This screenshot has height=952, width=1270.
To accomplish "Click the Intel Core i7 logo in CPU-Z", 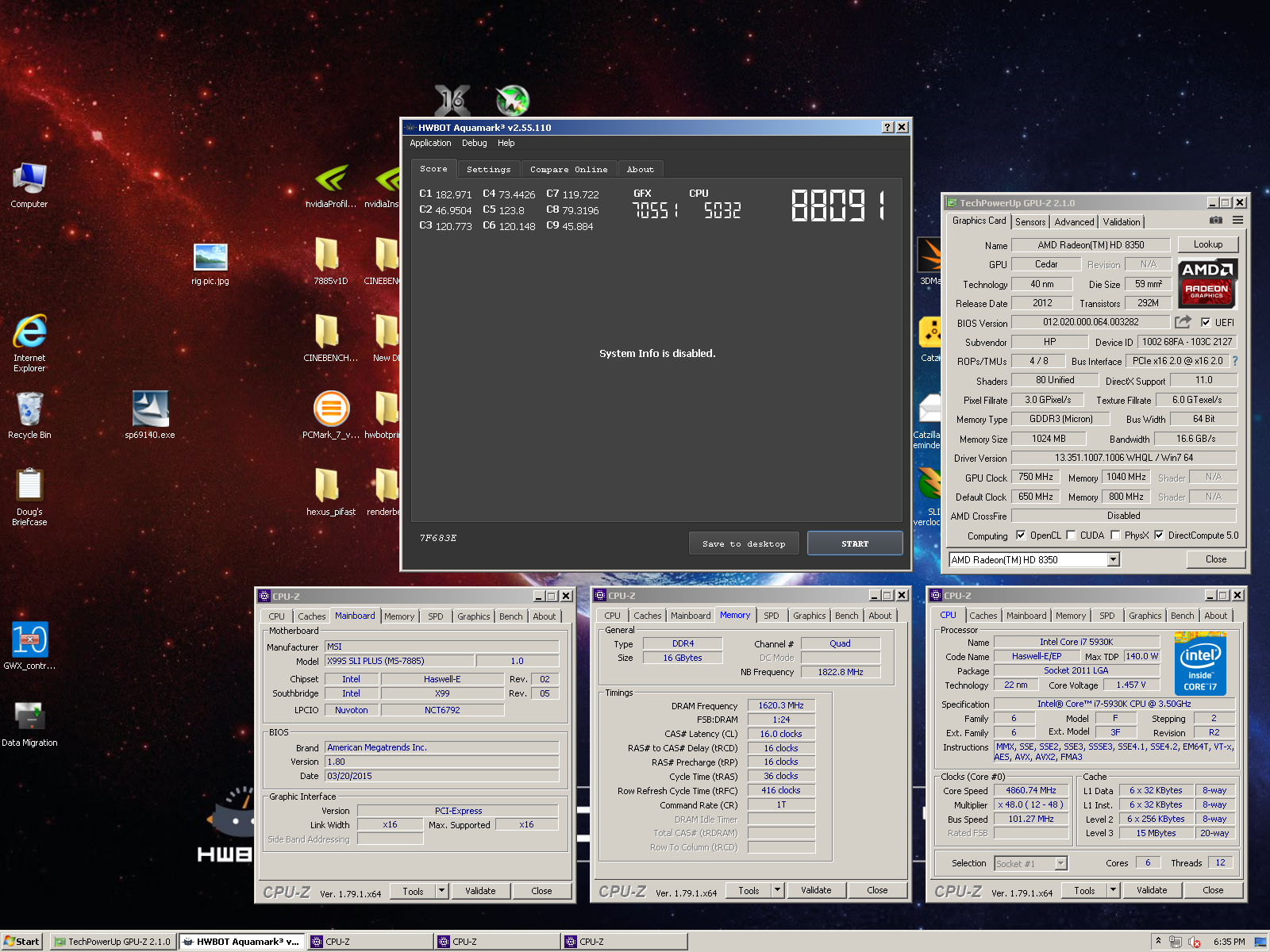I will point(1200,664).
